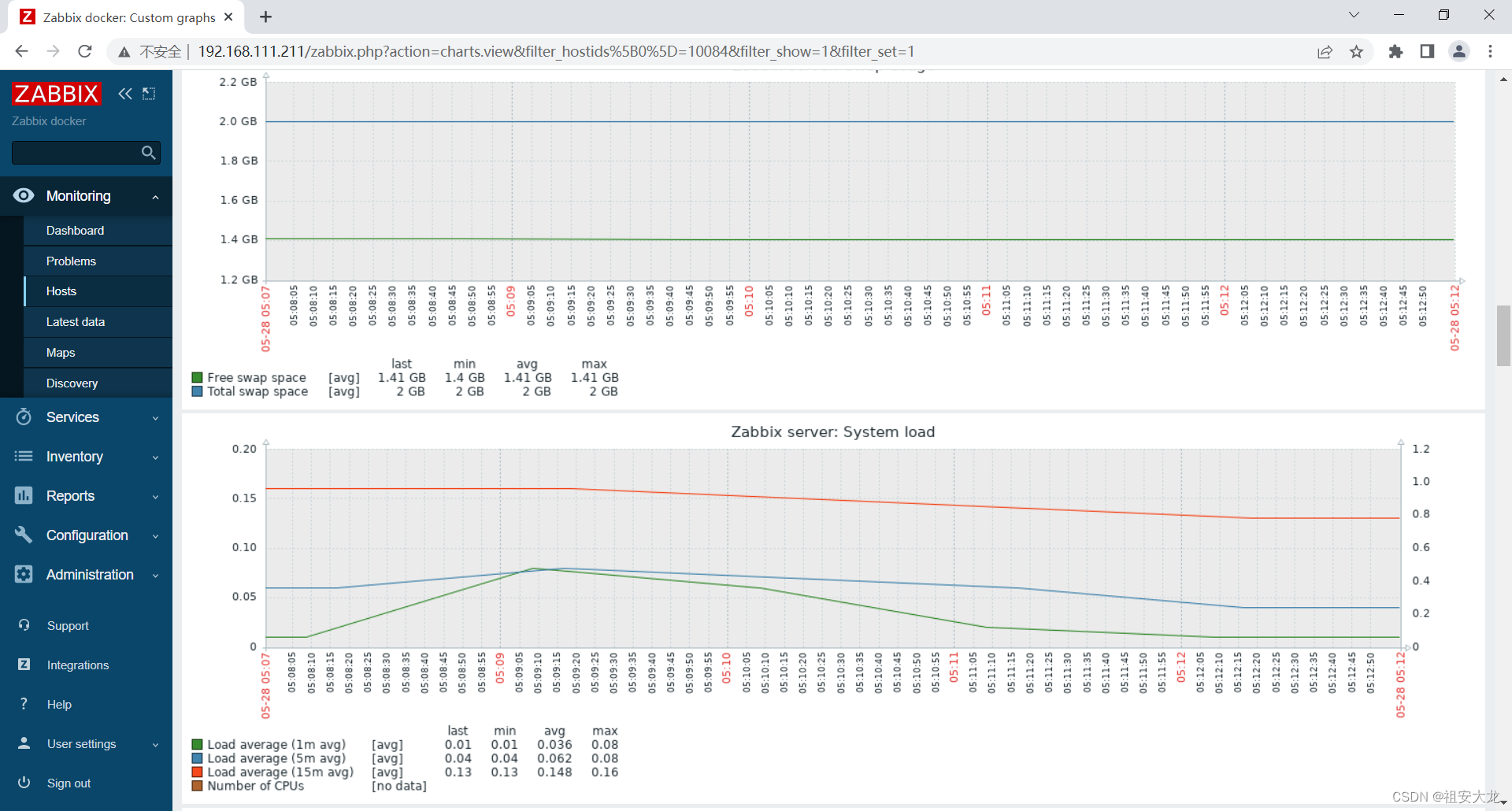Screen dimensions: 1512x811
Task: Click Free swap space green swatch
Action: pos(198,378)
